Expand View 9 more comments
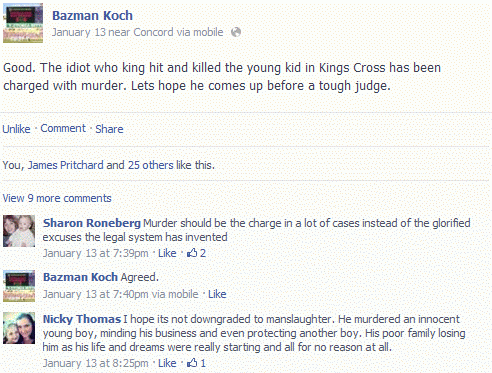 click(57, 198)
